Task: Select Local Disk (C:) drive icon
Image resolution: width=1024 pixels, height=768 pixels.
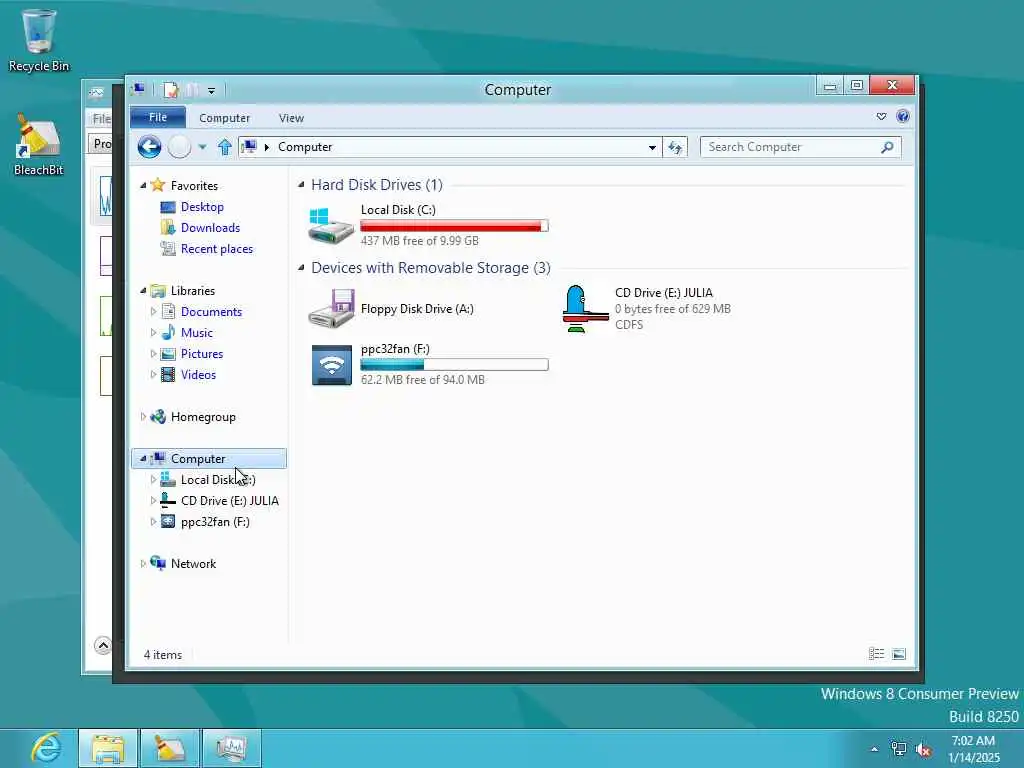Action: pyautogui.click(x=331, y=225)
